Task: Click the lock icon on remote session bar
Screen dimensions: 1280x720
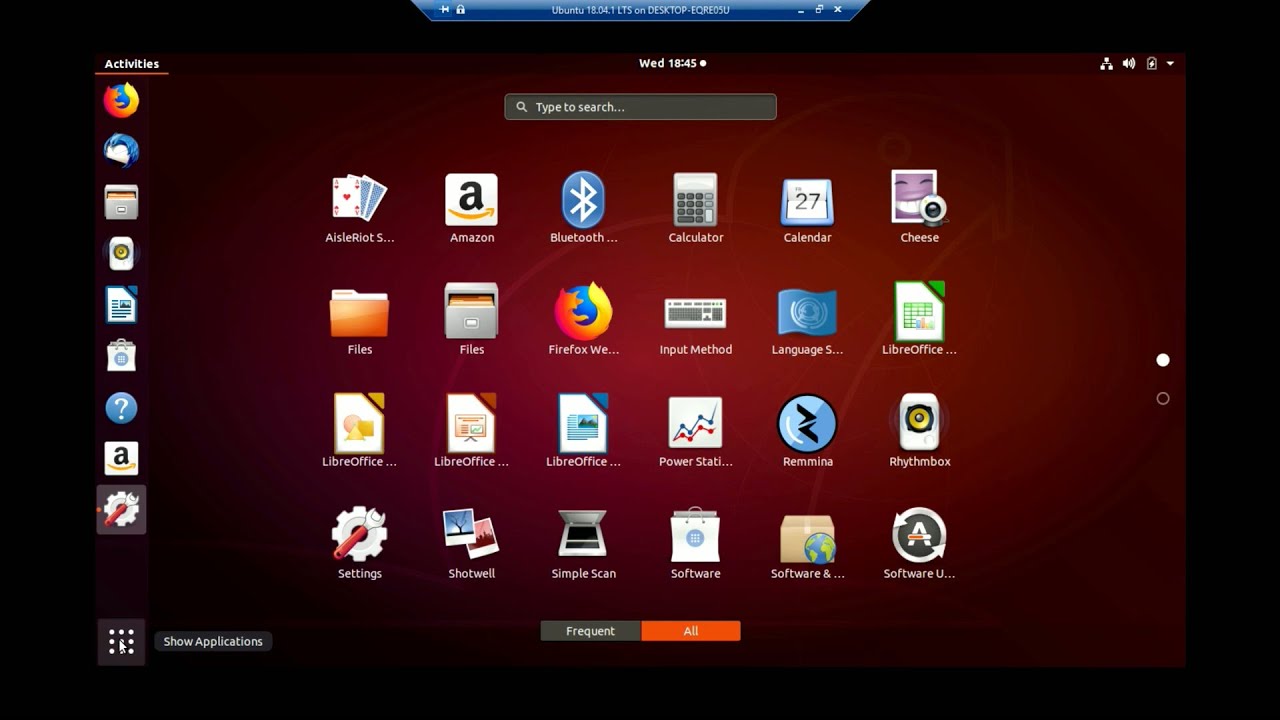Action: tap(460, 10)
